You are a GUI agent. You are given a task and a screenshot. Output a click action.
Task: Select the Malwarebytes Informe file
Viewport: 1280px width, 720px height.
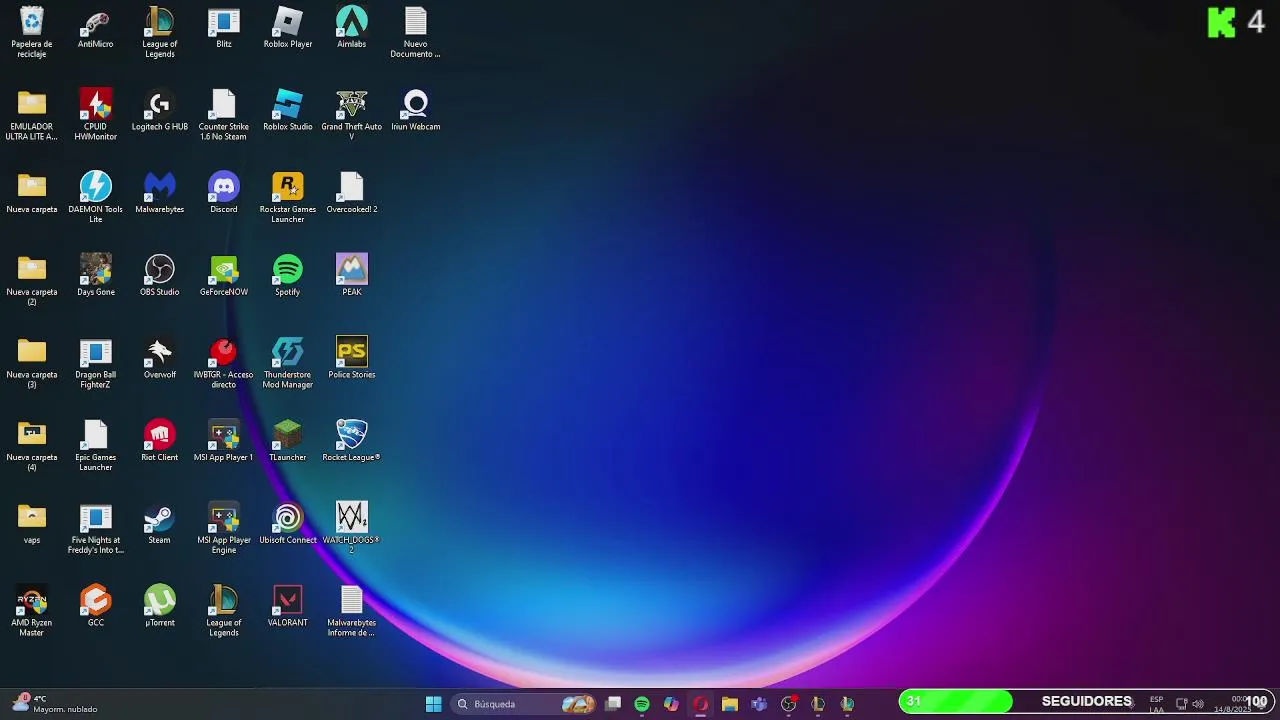(x=352, y=611)
